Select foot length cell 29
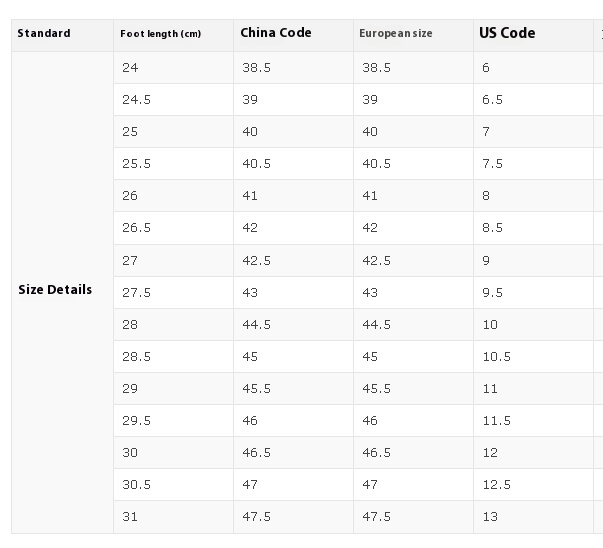This screenshot has height=548, width=603. [x=130, y=389]
